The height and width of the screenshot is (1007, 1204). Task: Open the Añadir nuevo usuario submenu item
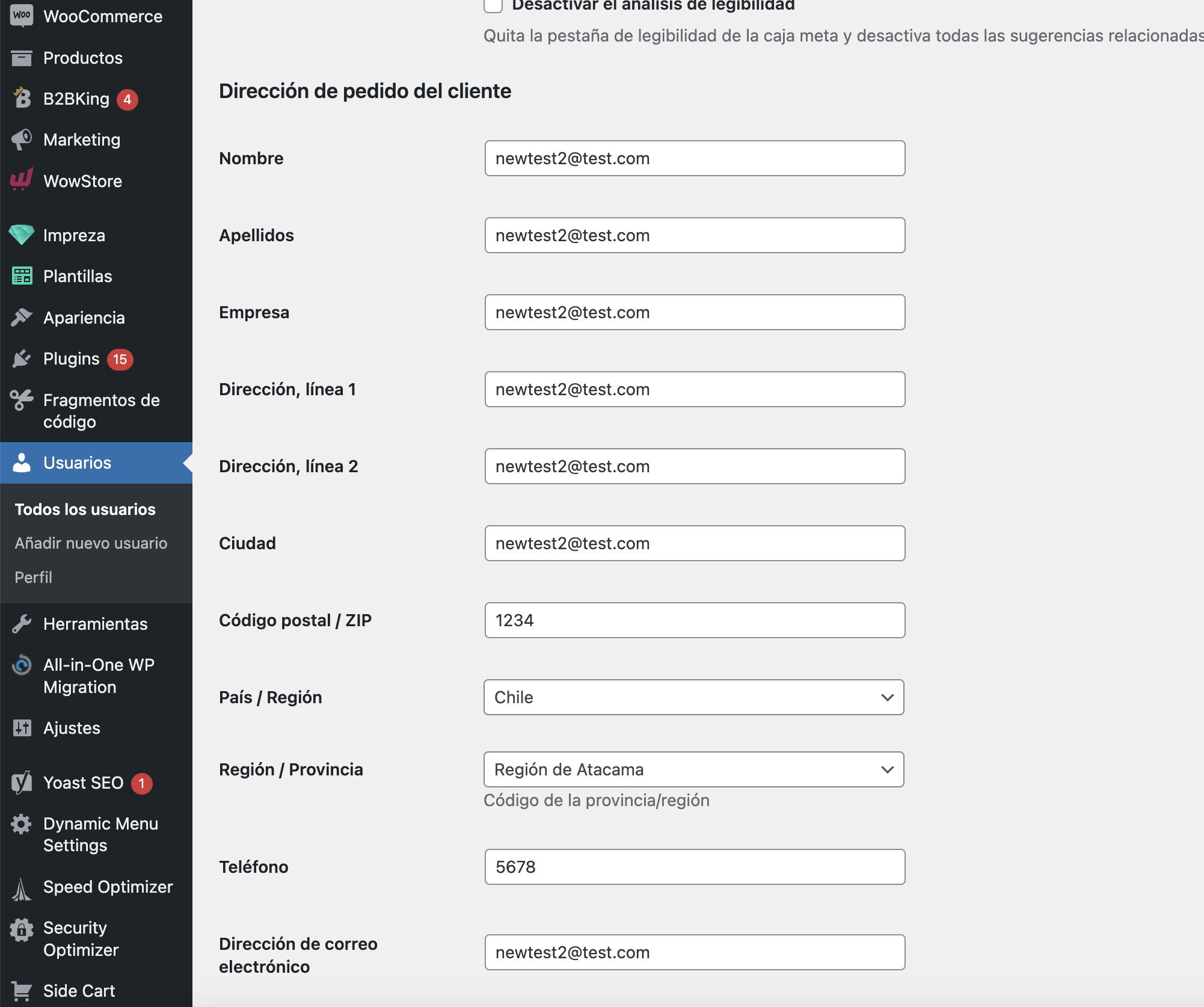click(91, 543)
